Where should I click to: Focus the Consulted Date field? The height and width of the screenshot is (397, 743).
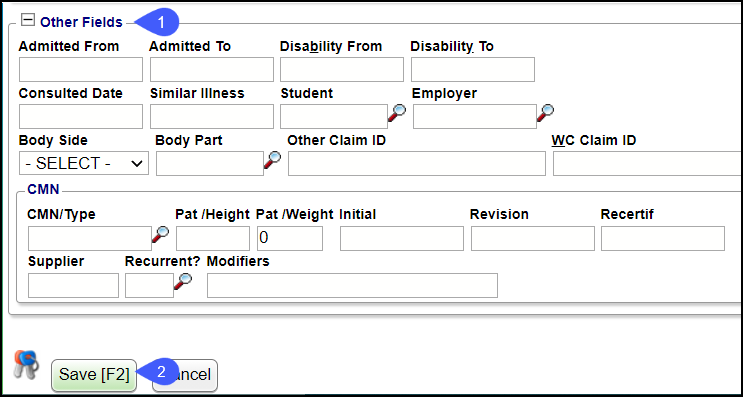(x=81, y=117)
